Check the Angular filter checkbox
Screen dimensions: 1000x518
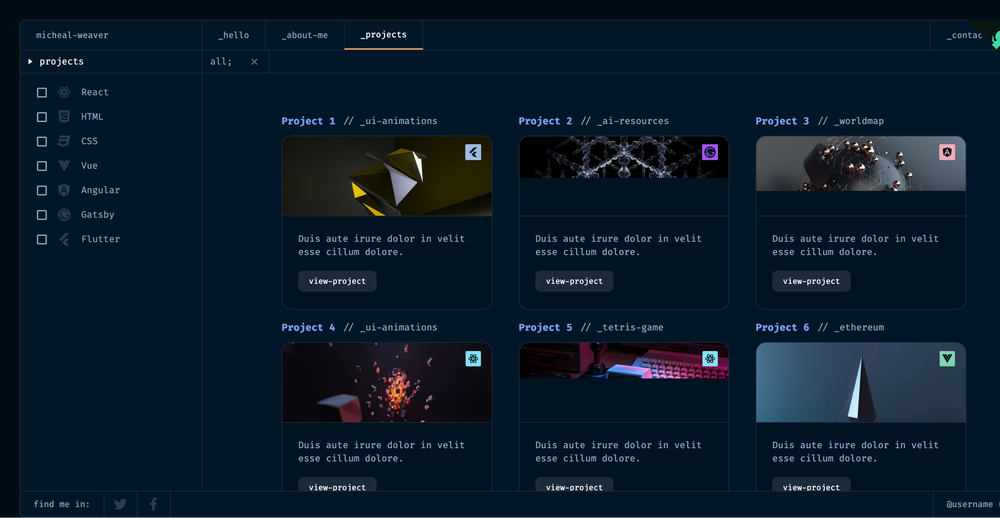tap(41, 190)
